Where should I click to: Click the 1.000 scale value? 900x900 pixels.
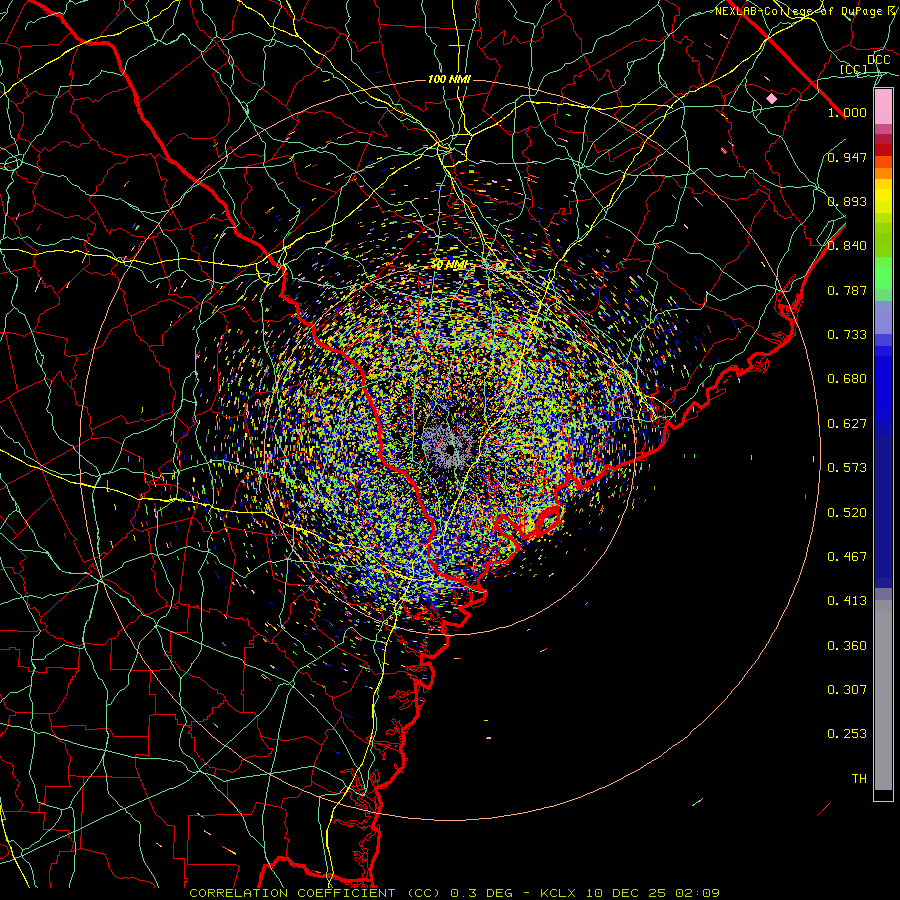point(847,112)
